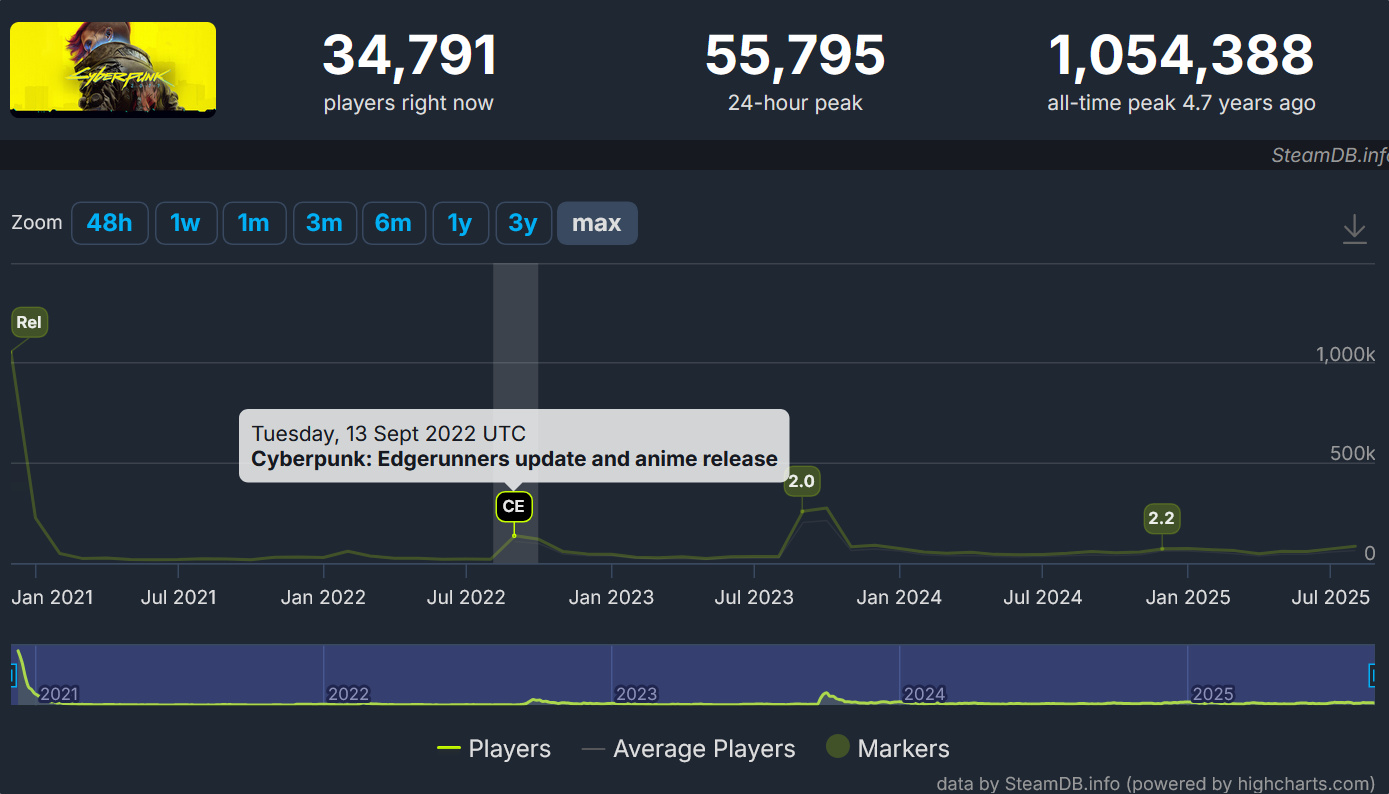Click the Jan 2022 x-axis label
Screen dimensions: 1389x794
pyautogui.click(x=323, y=598)
